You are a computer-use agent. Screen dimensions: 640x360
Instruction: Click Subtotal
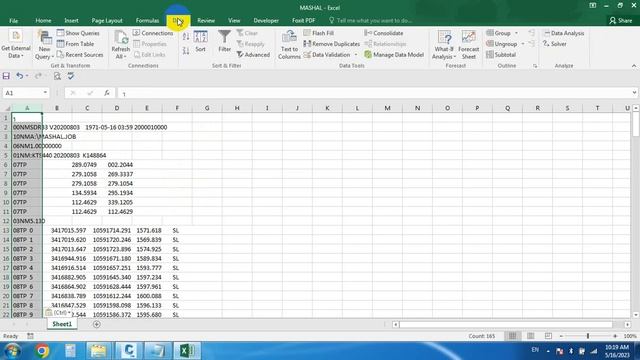tap(501, 54)
